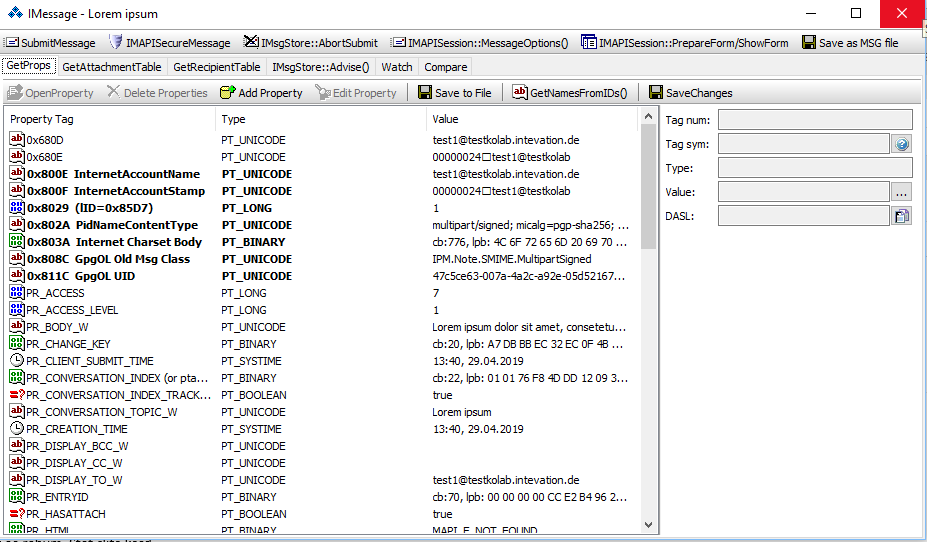The image size is (927, 542).
Task: Click the ellipsis button beside Value field
Action: [901, 192]
